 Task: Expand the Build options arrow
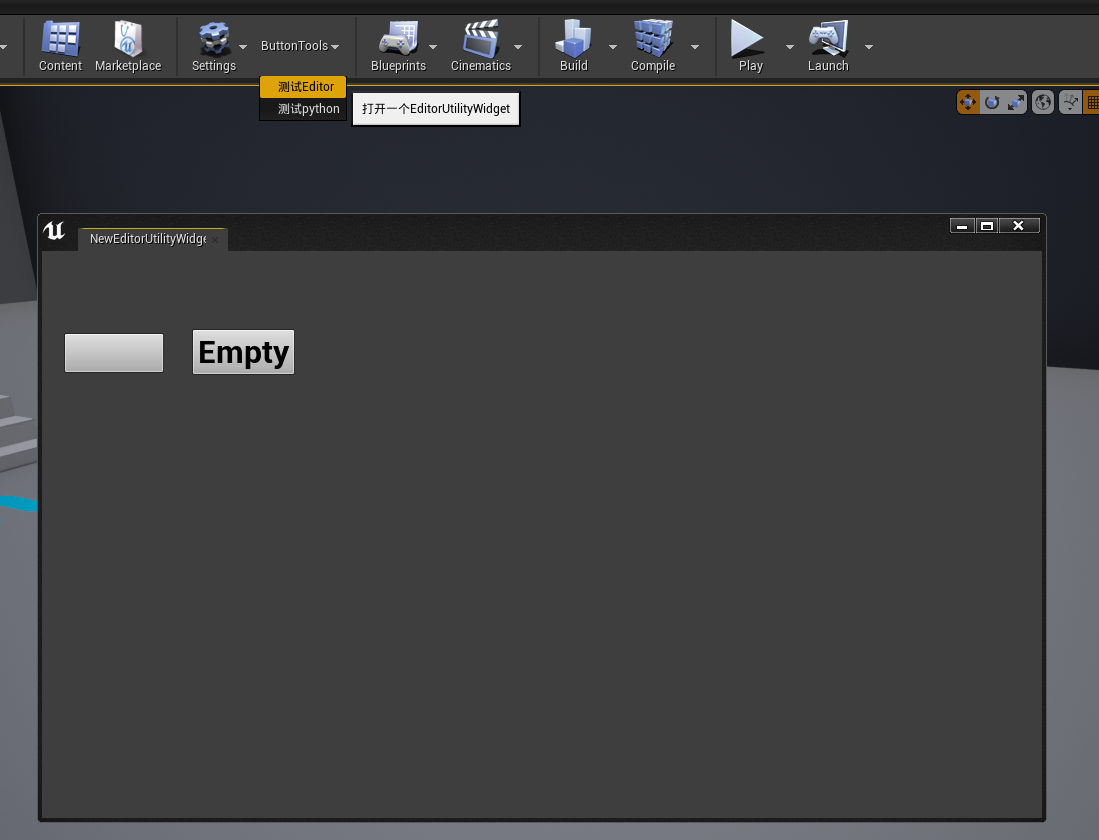613,47
